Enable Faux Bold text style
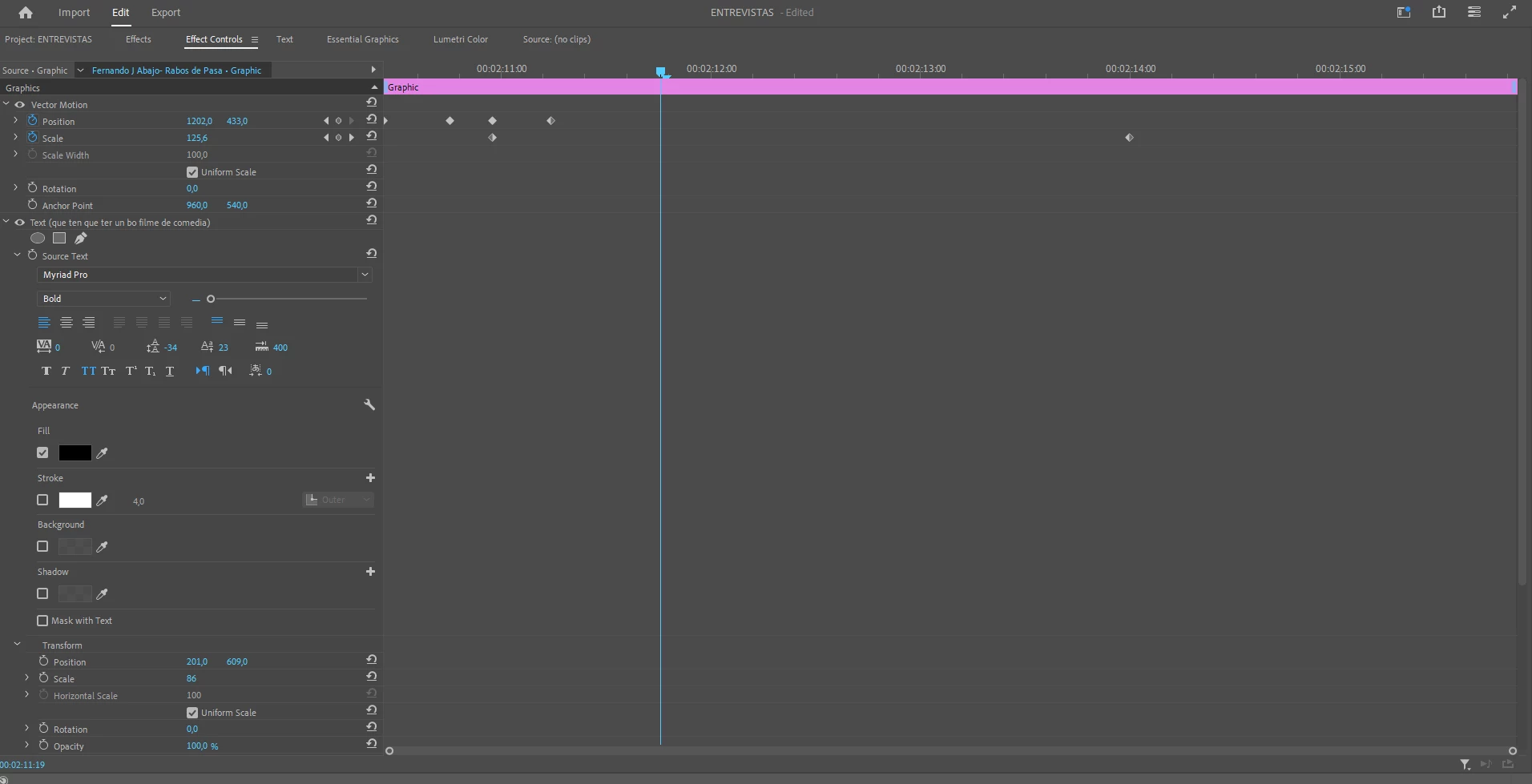1532x784 pixels. click(46, 371)
